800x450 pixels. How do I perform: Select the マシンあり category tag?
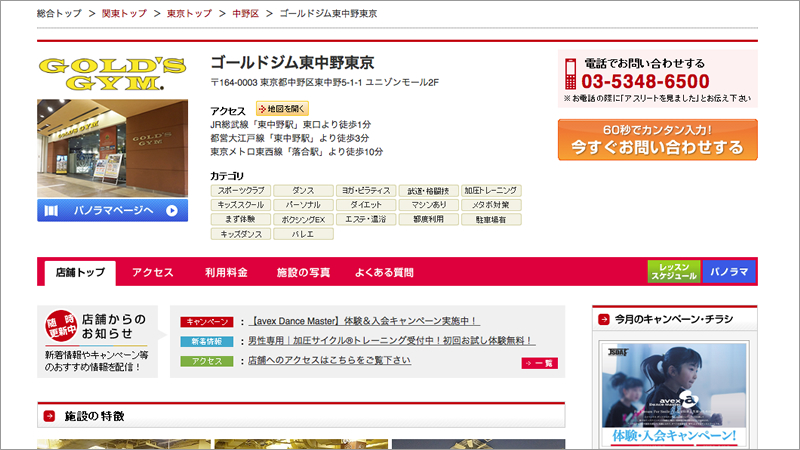(428, 205)
